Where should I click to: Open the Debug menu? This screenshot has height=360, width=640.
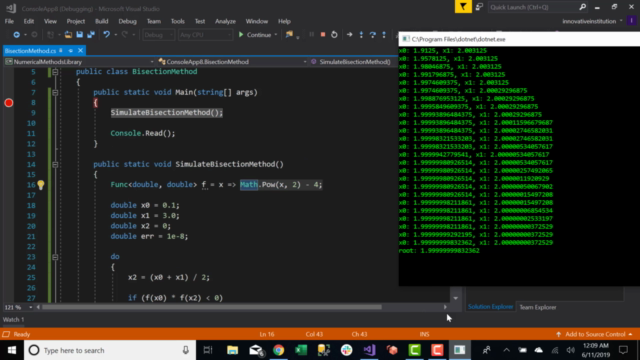click(127, 21)
